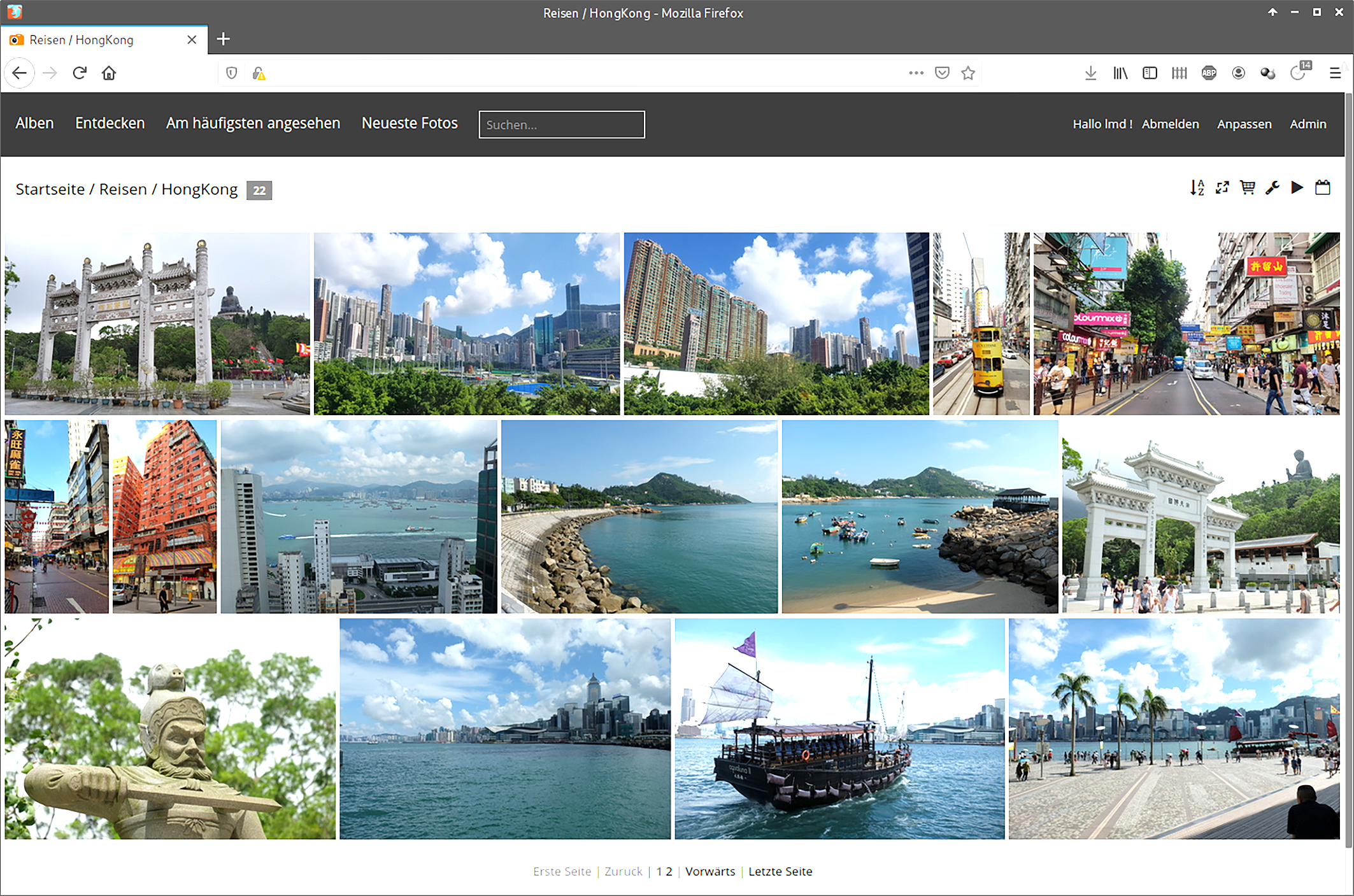Toggle the sidebar view icon
This screenshot has height=896, width=1354.
1150,73
